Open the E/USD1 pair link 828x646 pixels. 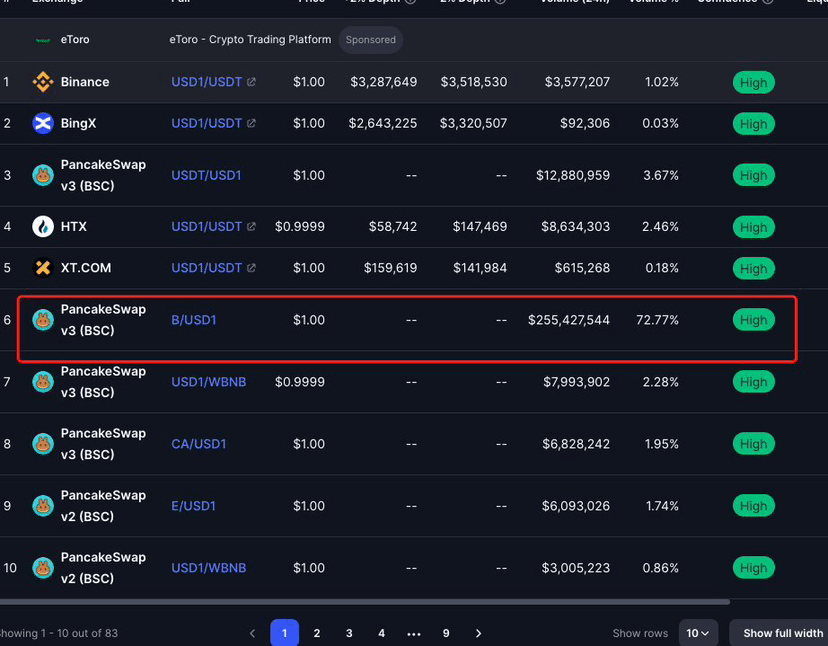tap(193, 505)
